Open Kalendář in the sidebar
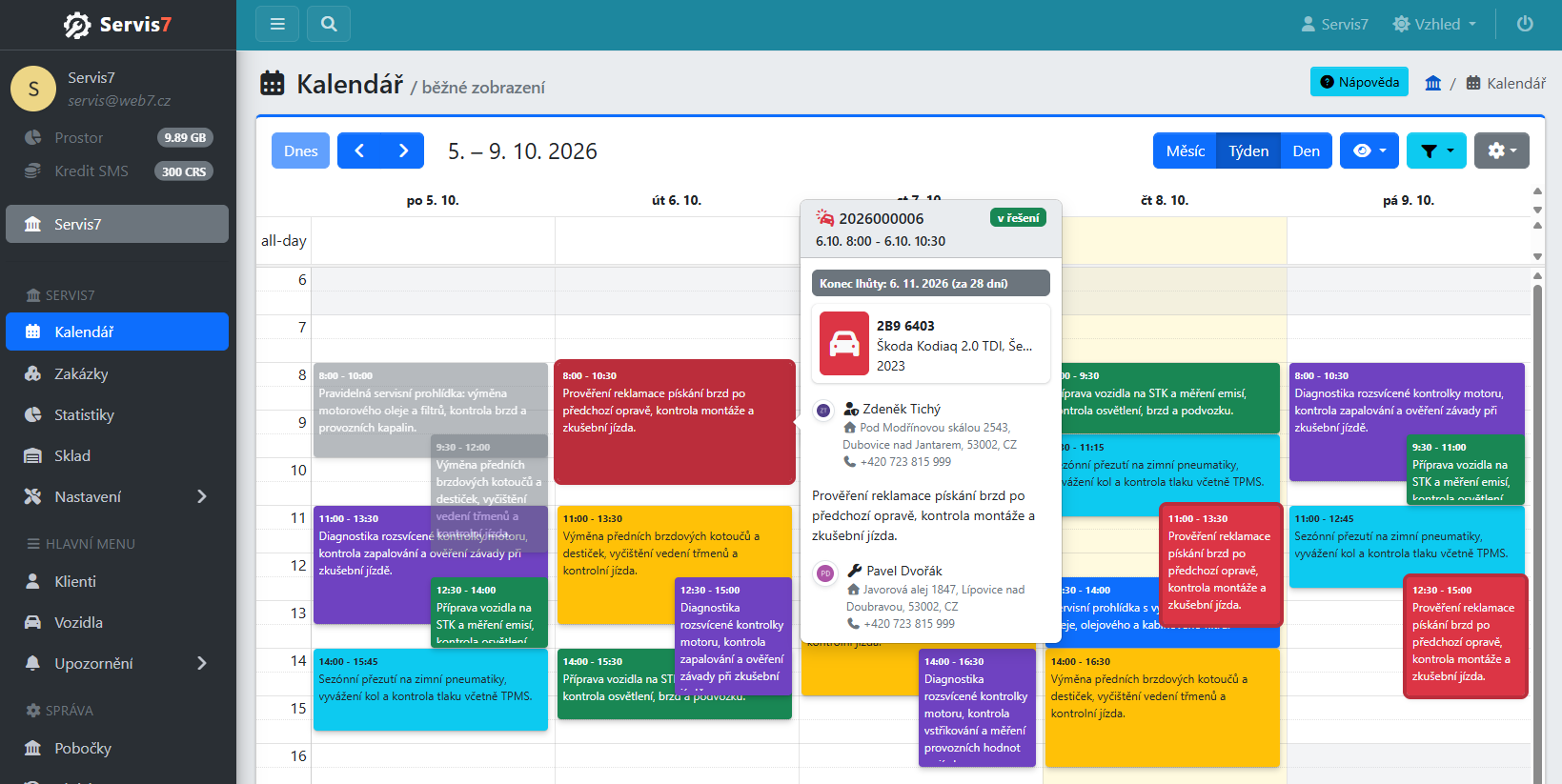1562x784 pixels. [117, 332]
